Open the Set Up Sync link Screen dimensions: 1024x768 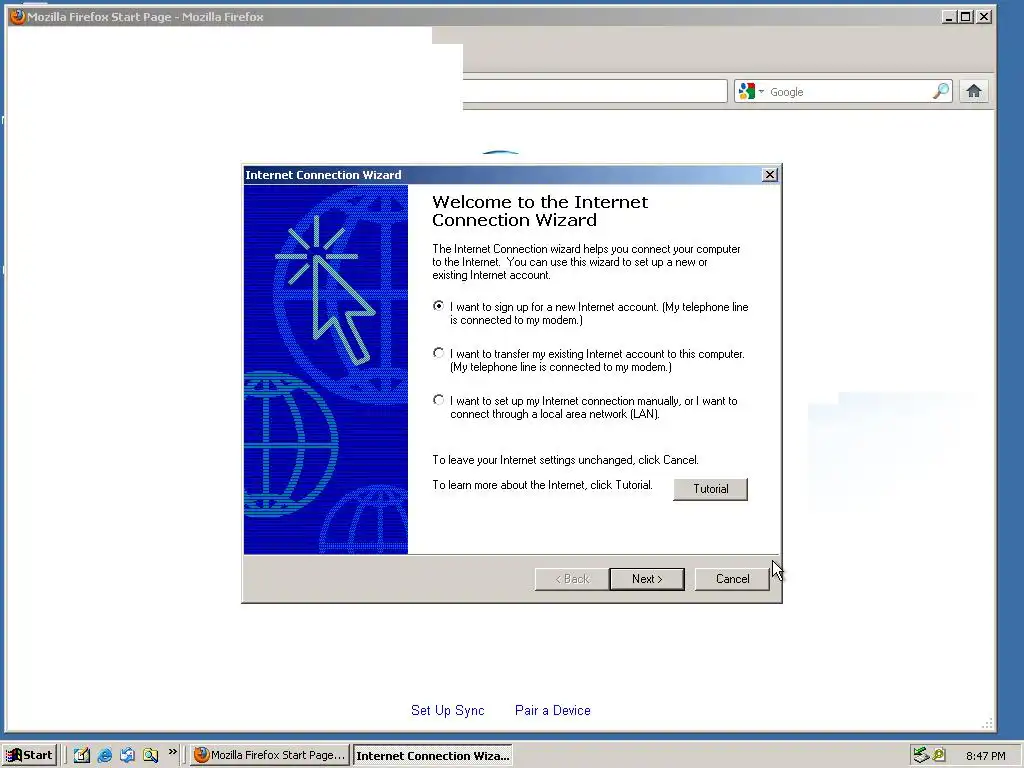[447, 711]
